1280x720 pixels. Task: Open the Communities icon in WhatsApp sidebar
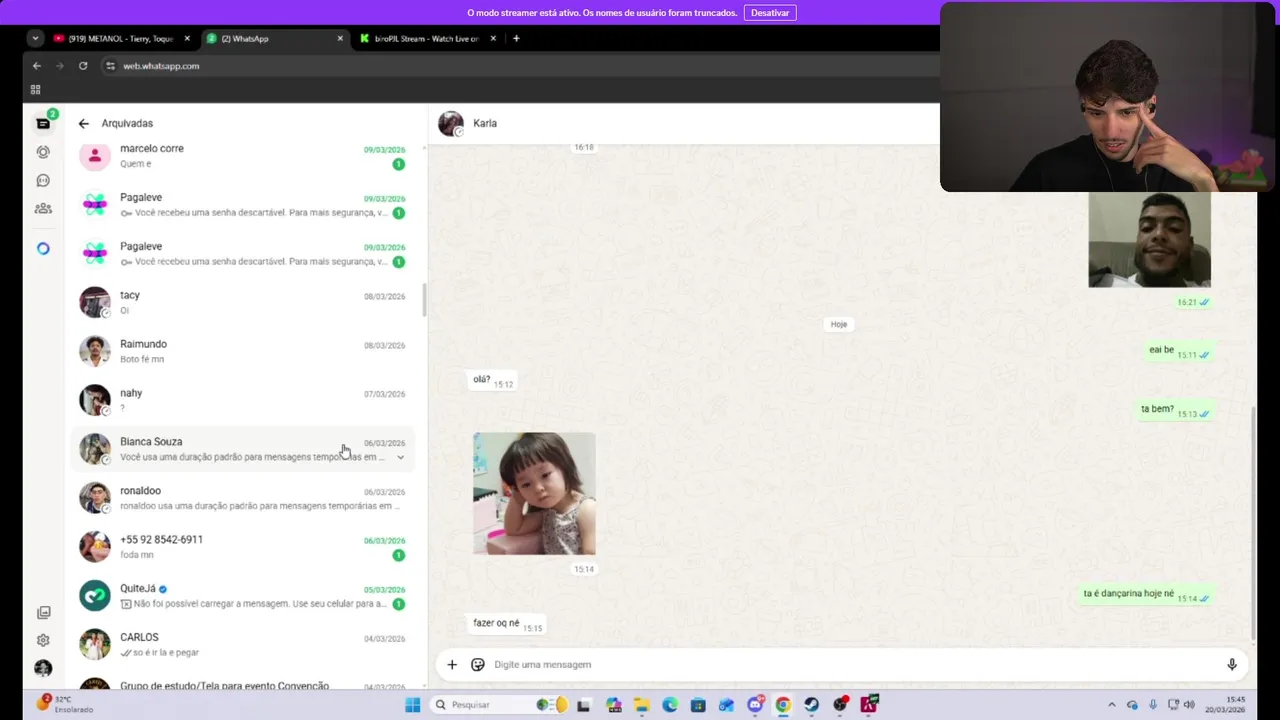tap(43, 208)
